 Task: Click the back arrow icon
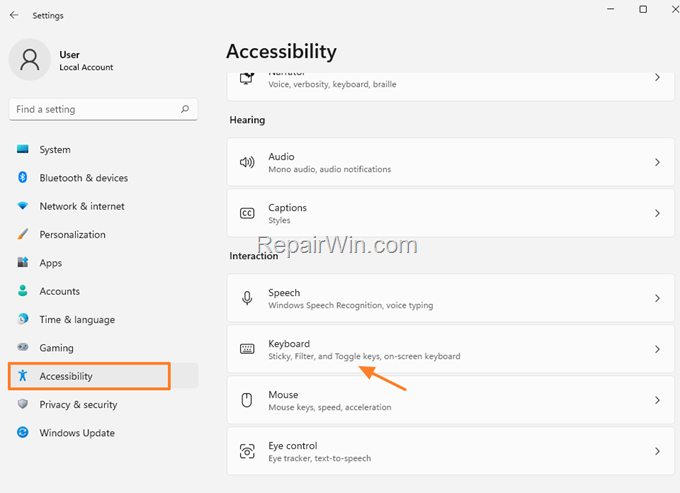14,15
